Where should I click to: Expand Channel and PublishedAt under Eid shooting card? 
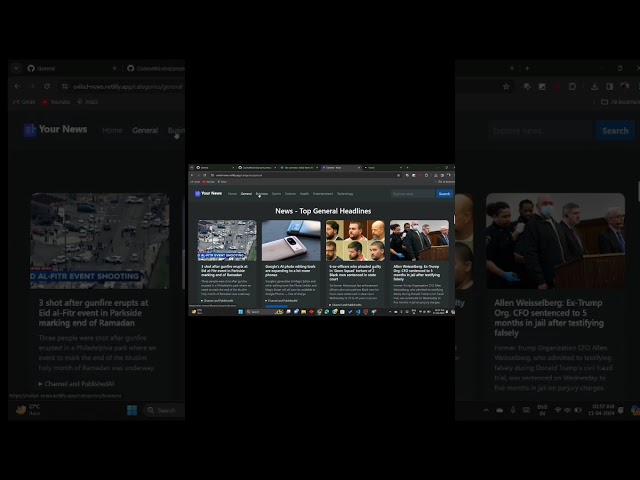click(x=217, y=301)
